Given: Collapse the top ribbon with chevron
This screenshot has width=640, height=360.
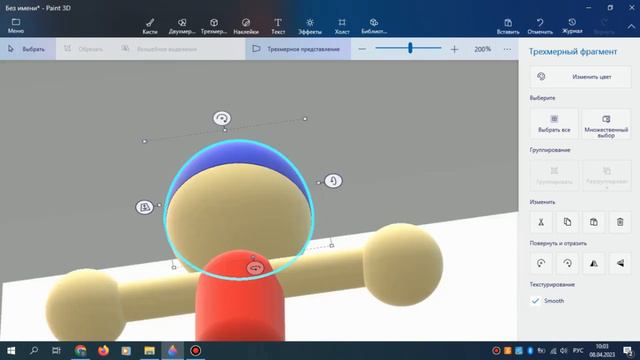Looking at the screenshot, I should click(631, 26).
